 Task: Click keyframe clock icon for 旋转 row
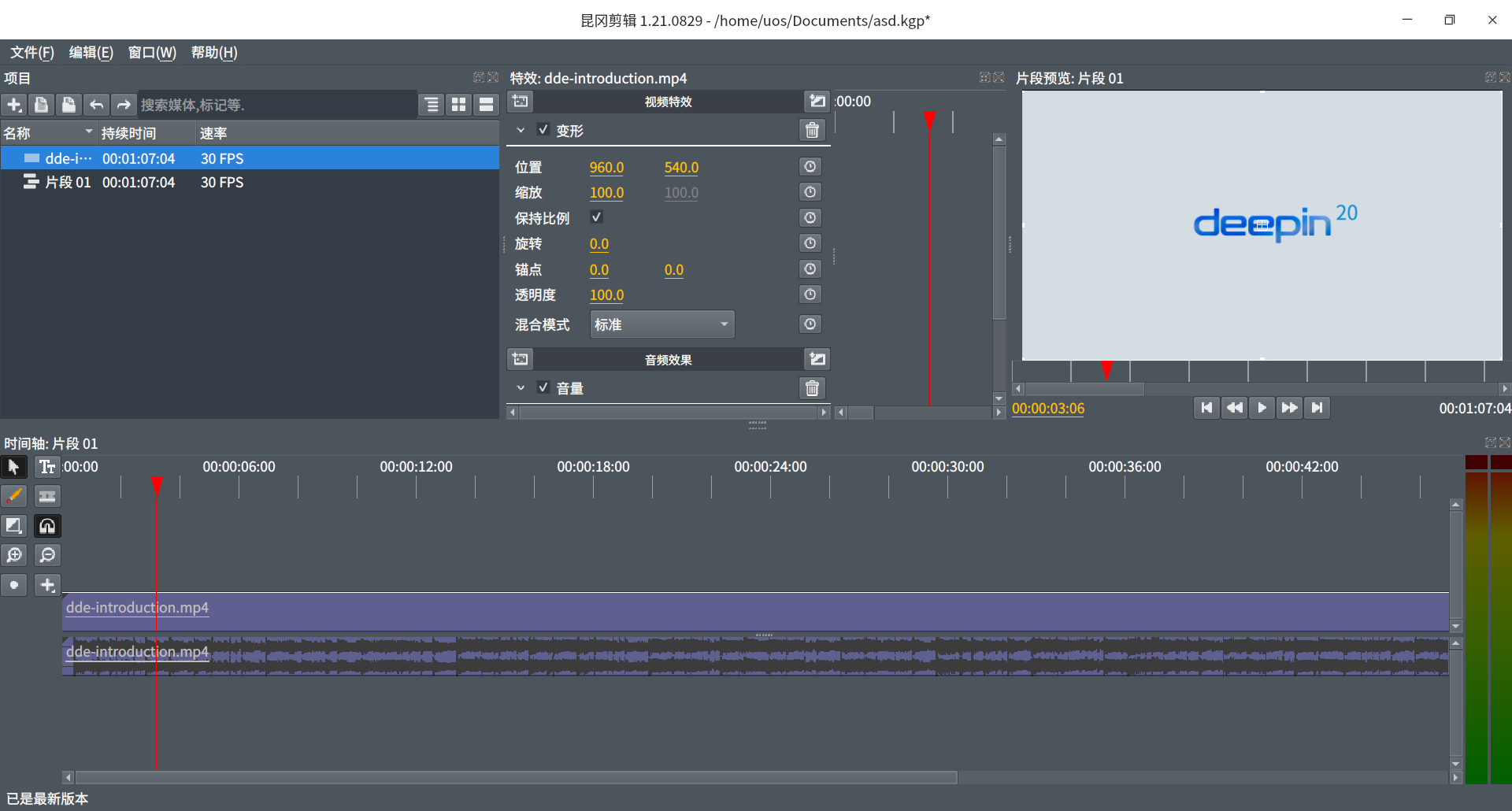click(810, 243)
